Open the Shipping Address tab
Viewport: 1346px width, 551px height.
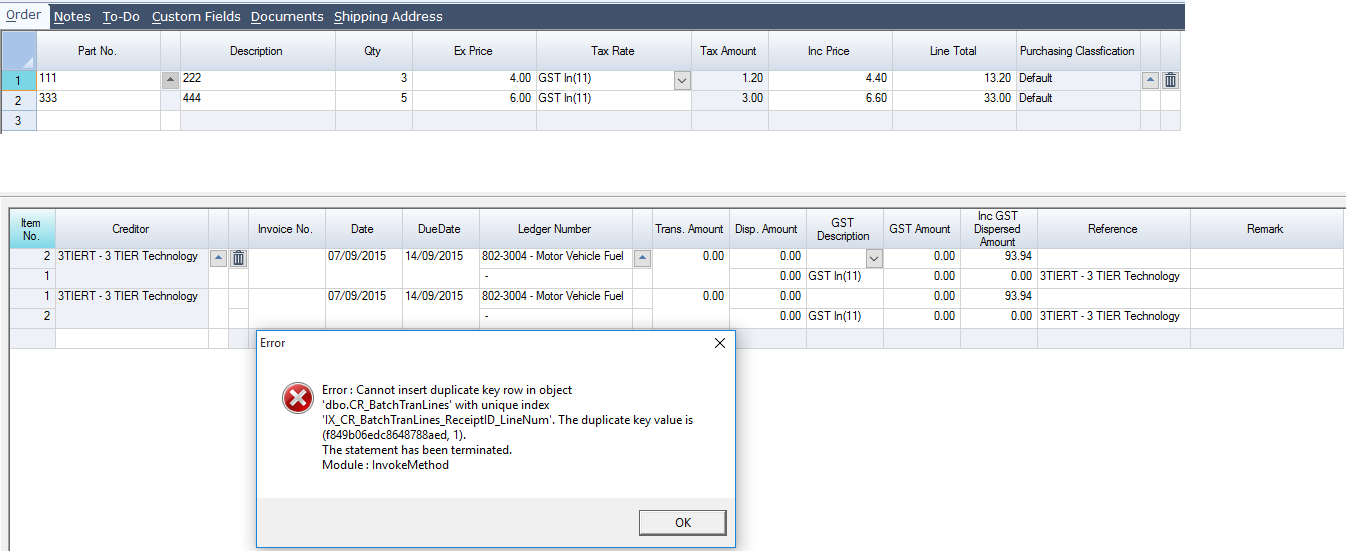click(x=388, y=16)
